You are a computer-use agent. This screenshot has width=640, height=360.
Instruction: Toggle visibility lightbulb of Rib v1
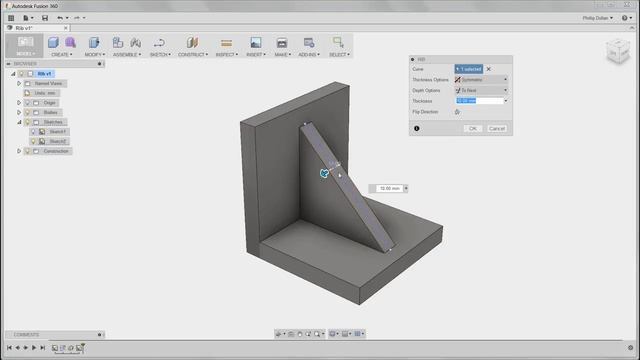click(22, 74)
